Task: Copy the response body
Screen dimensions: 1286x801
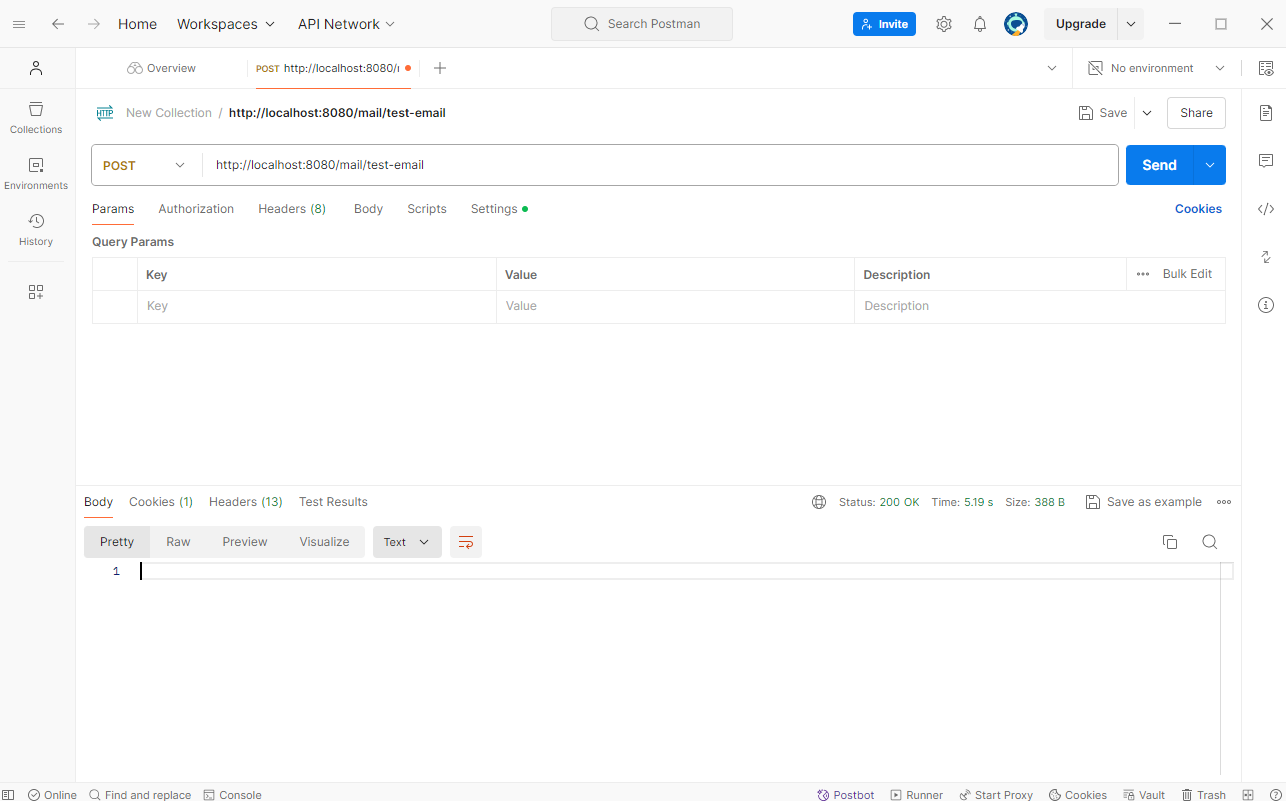Action: click(1170, 542)
